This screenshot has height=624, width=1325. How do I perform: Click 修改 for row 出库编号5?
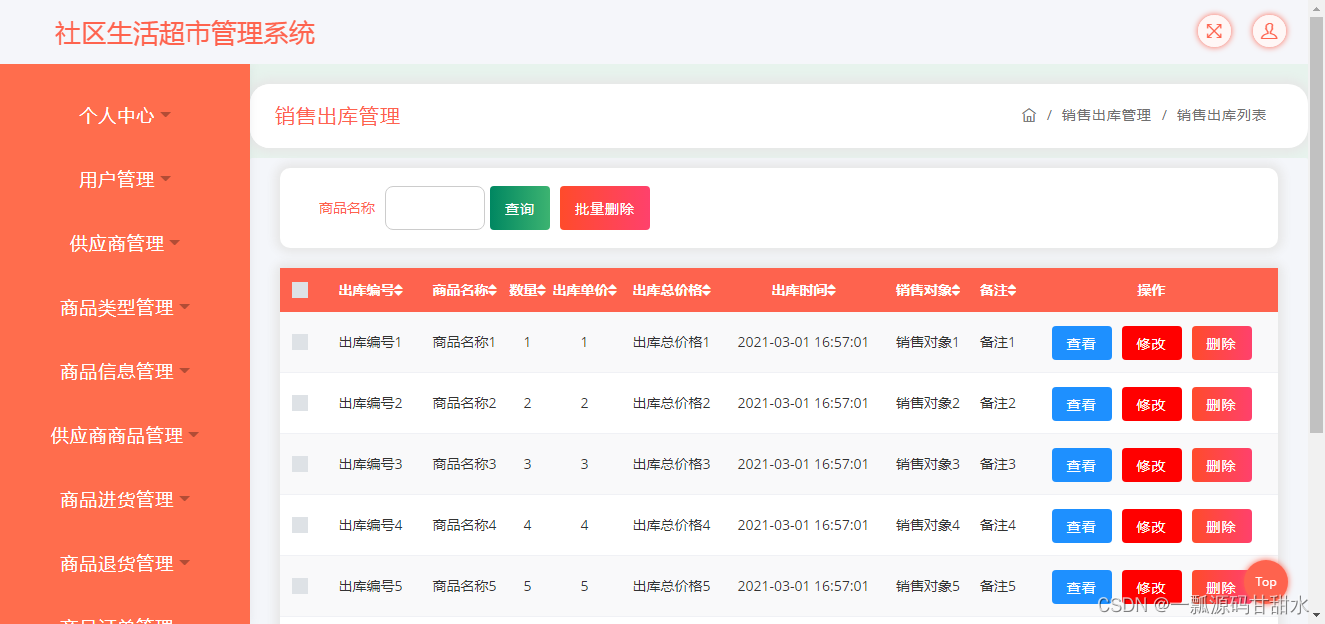click(x=1152, y=587)
